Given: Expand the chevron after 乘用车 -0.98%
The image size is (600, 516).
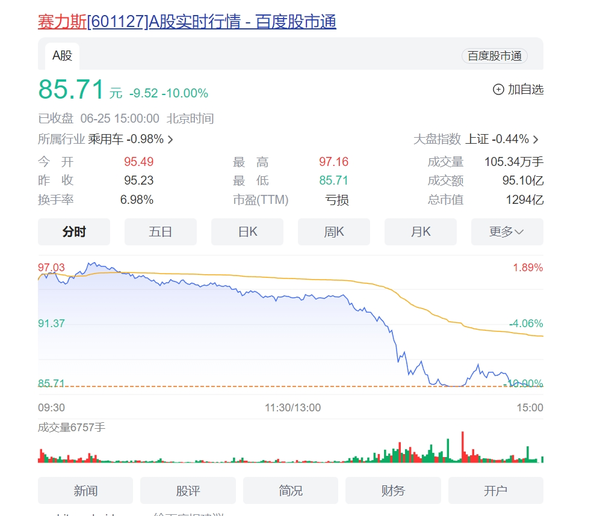Looking at the screenshot, I should tap(170, 139).
